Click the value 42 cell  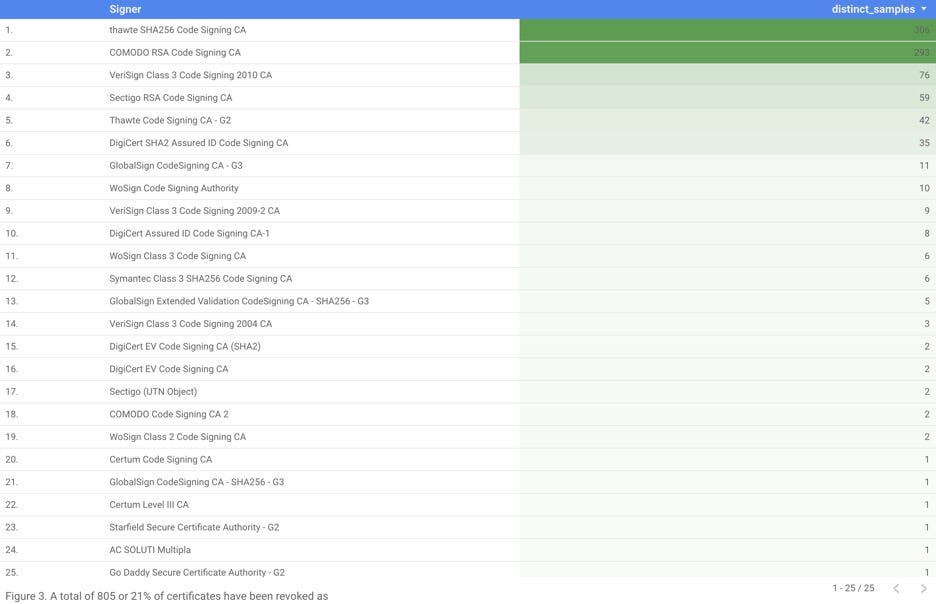728,121
